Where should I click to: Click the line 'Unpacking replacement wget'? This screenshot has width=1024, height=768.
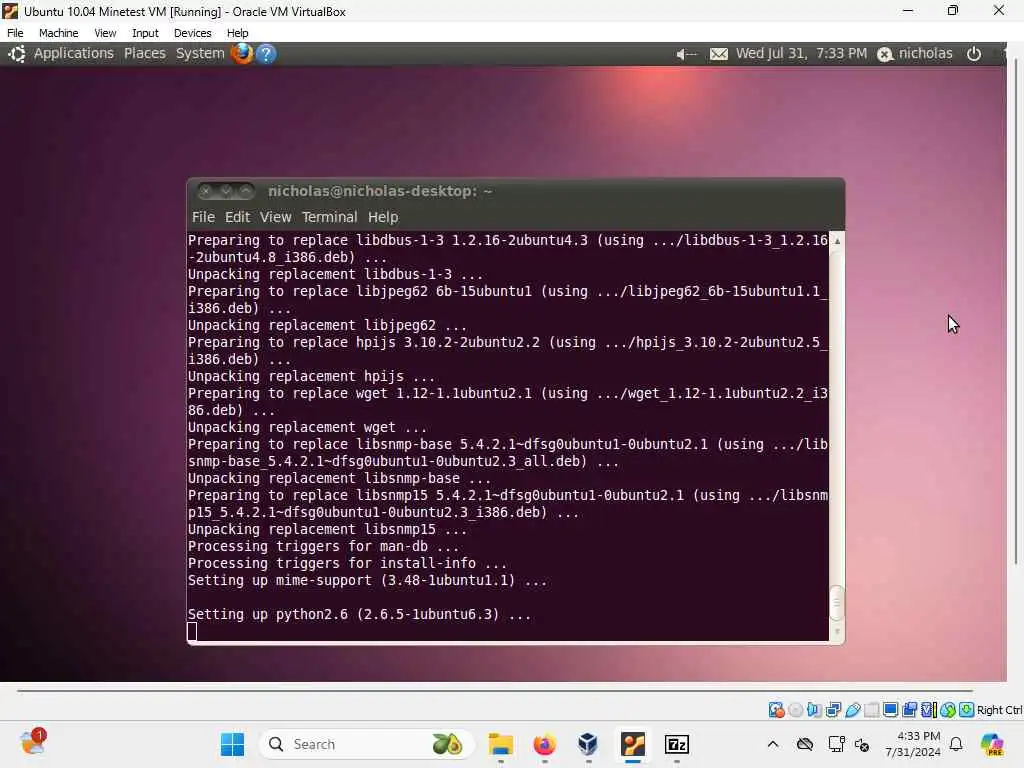307,428
